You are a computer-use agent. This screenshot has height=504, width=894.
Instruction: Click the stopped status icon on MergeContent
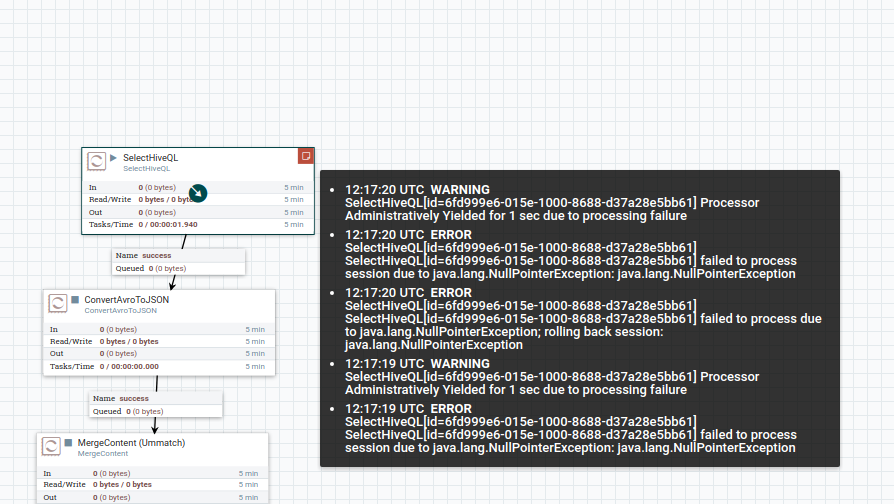pyautogui.click(x=68, y=442)
